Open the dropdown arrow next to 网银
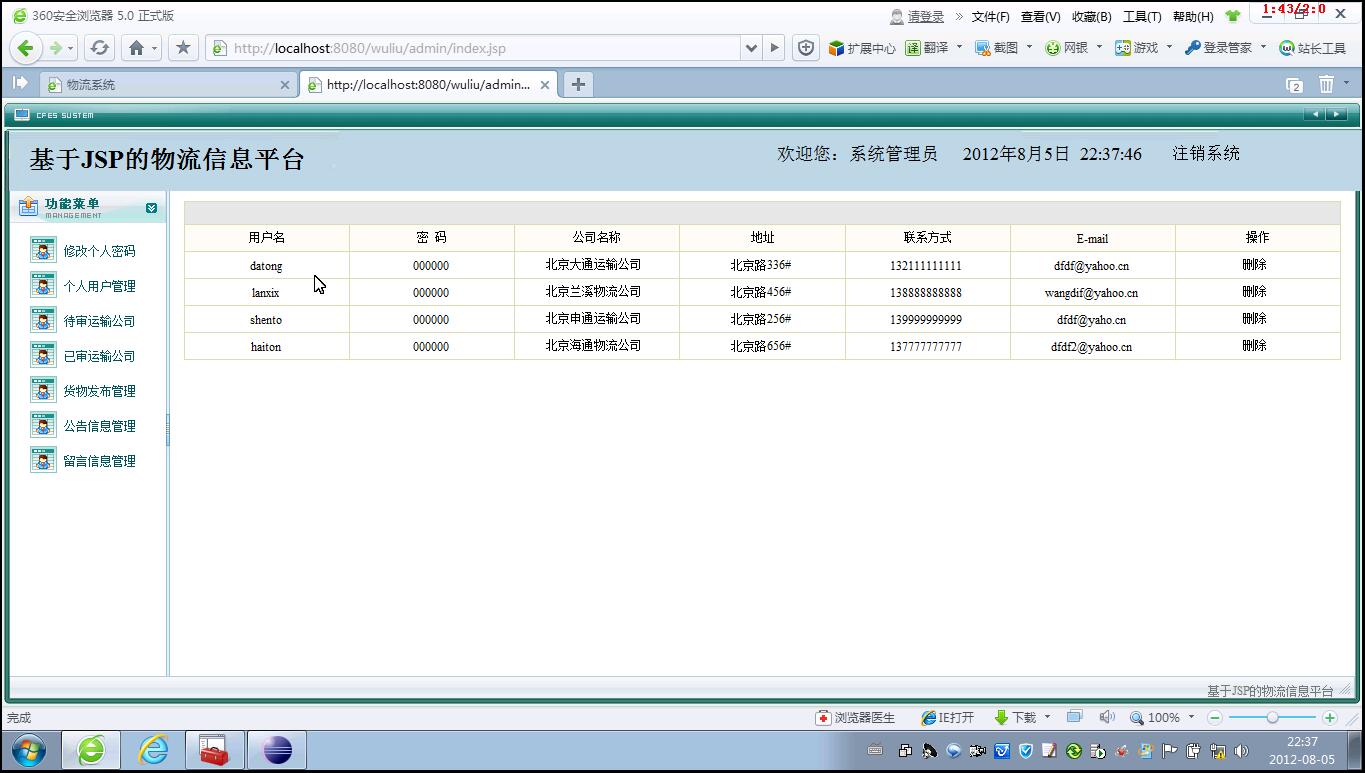This screenshot has width=1365, height=773. pos(1099,47)
